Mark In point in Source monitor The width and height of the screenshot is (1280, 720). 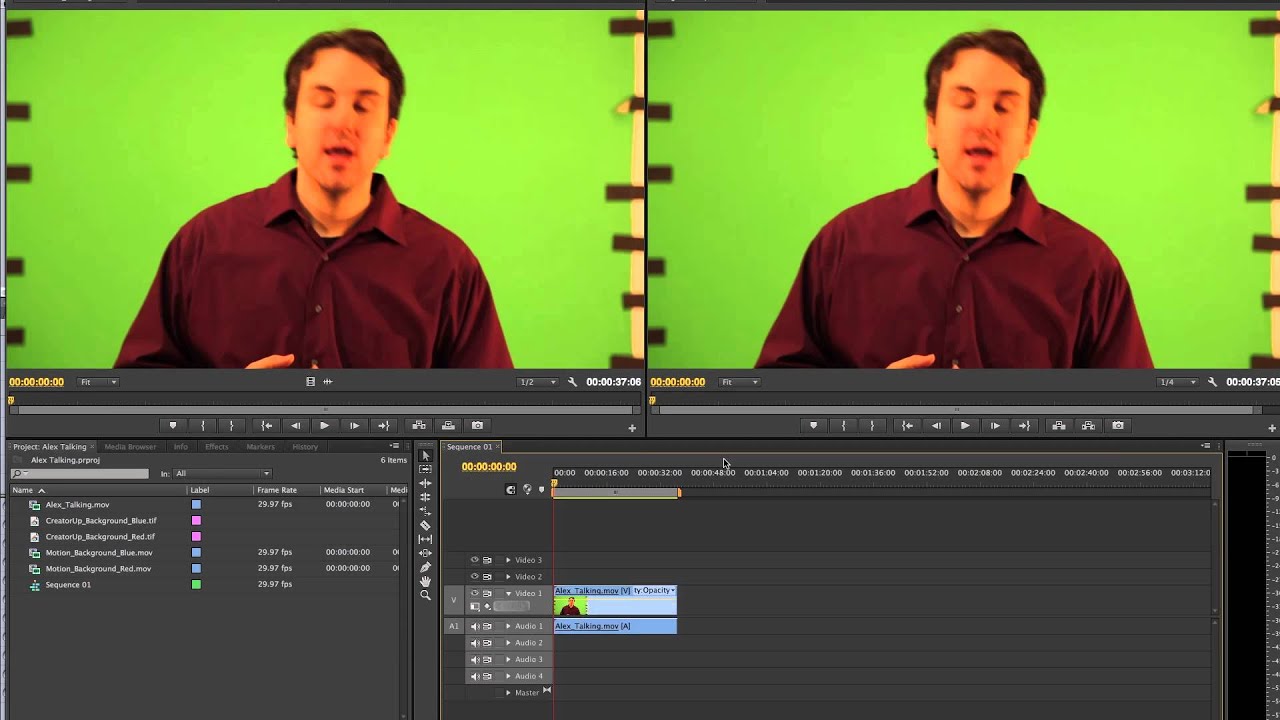[203, 425]
